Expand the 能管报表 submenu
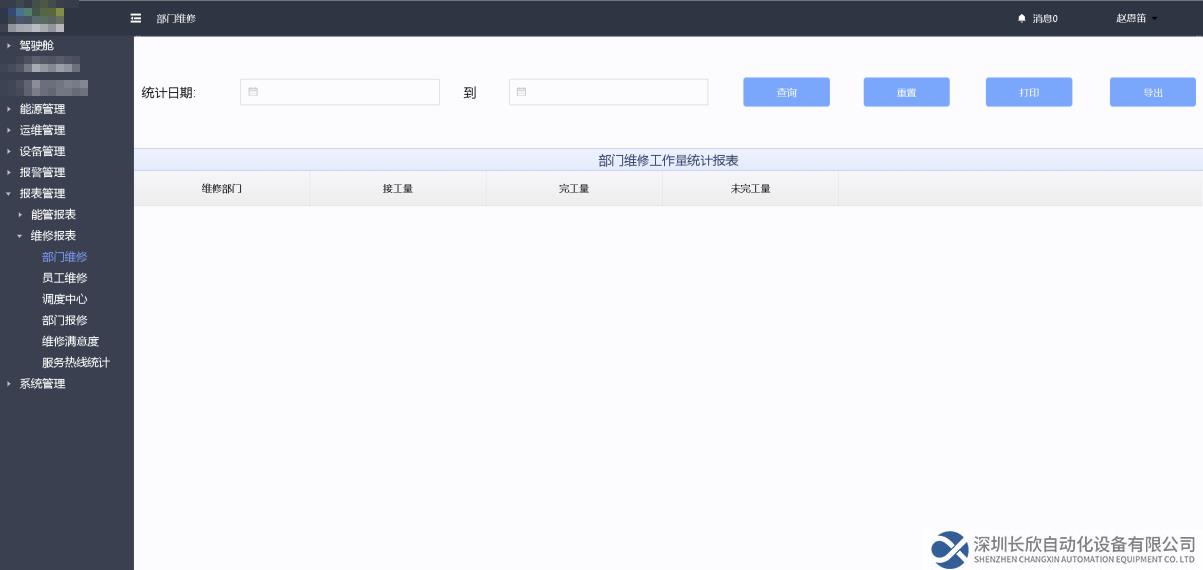 (52, 214)
